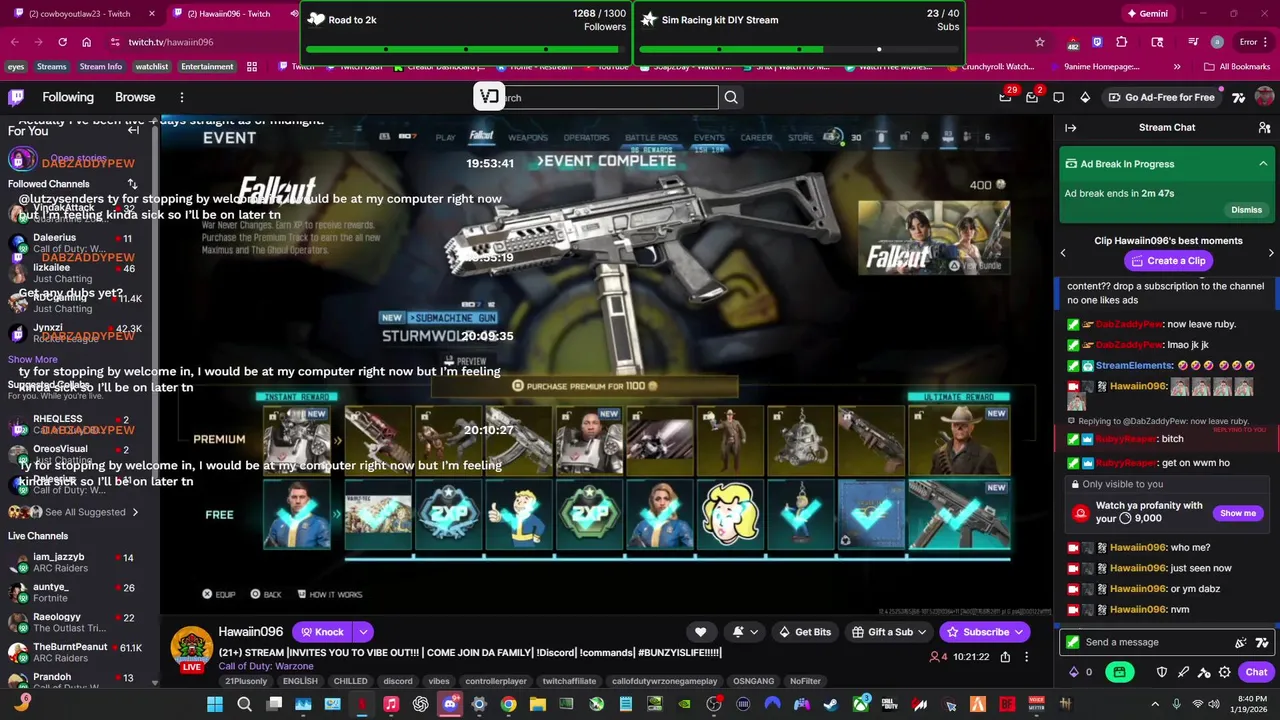Open the watchlist bookmark folder
The height and width of the screenshot is (720, 1280).
coord(152,67)
